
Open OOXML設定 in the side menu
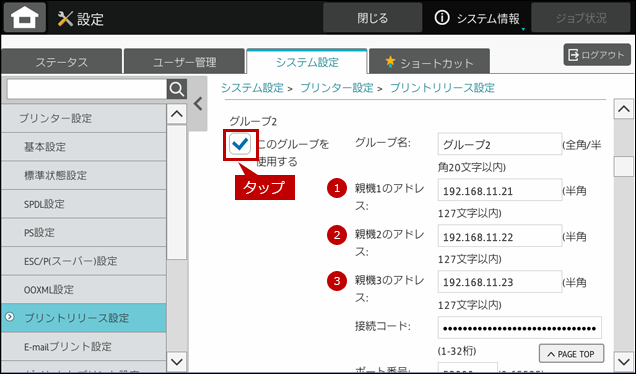(84, 289)
